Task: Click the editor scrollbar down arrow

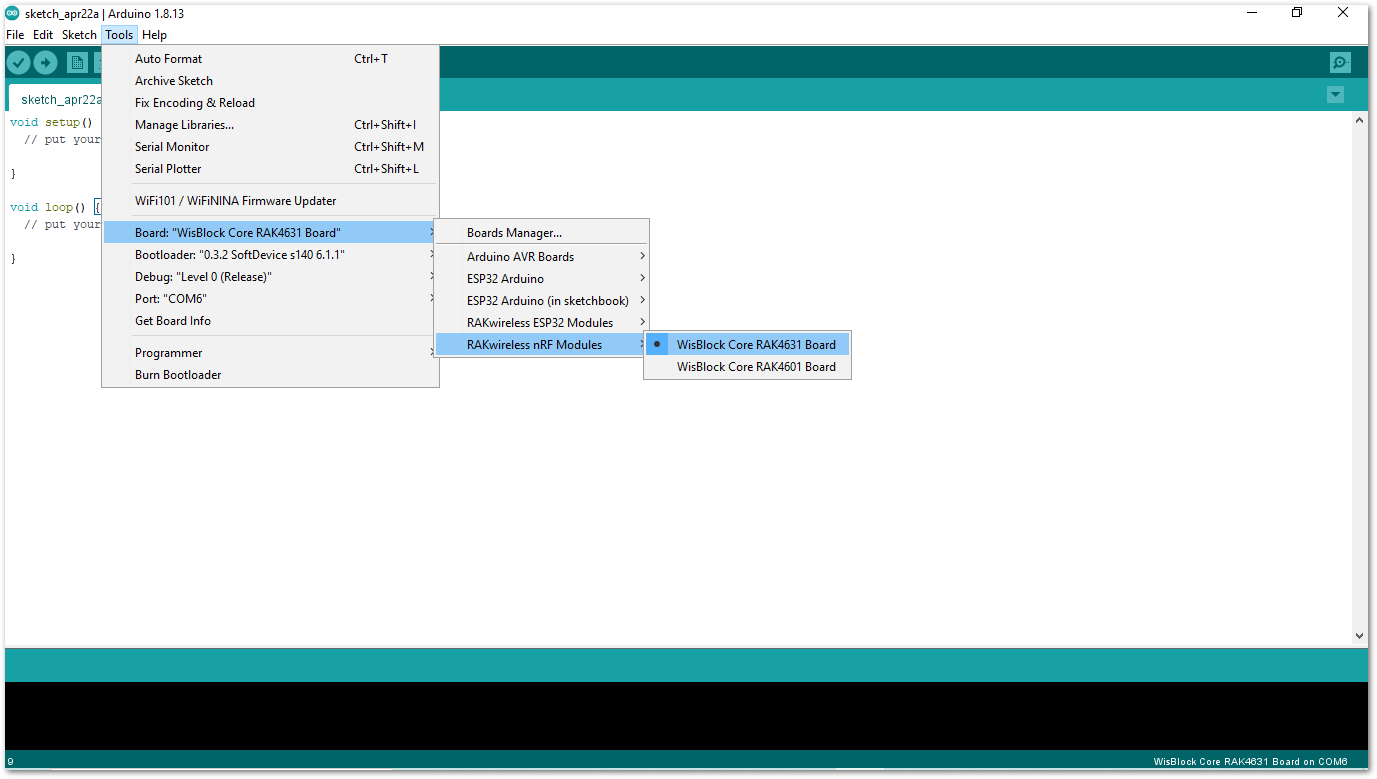Action: 1359,636
